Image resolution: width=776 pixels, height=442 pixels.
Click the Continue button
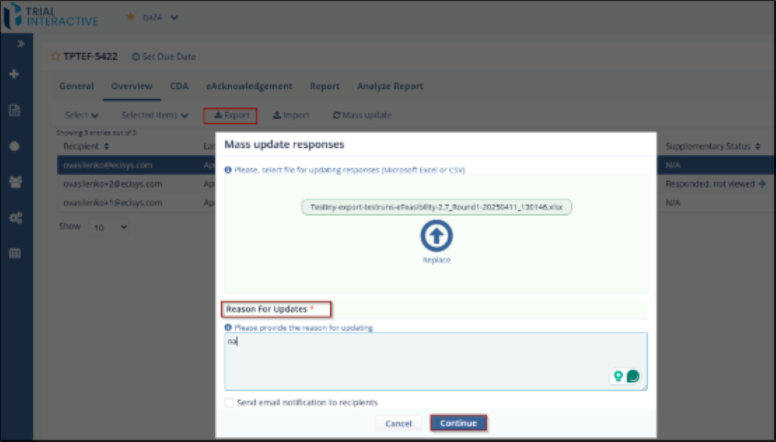pyautogui.click(x=458, y=423)
